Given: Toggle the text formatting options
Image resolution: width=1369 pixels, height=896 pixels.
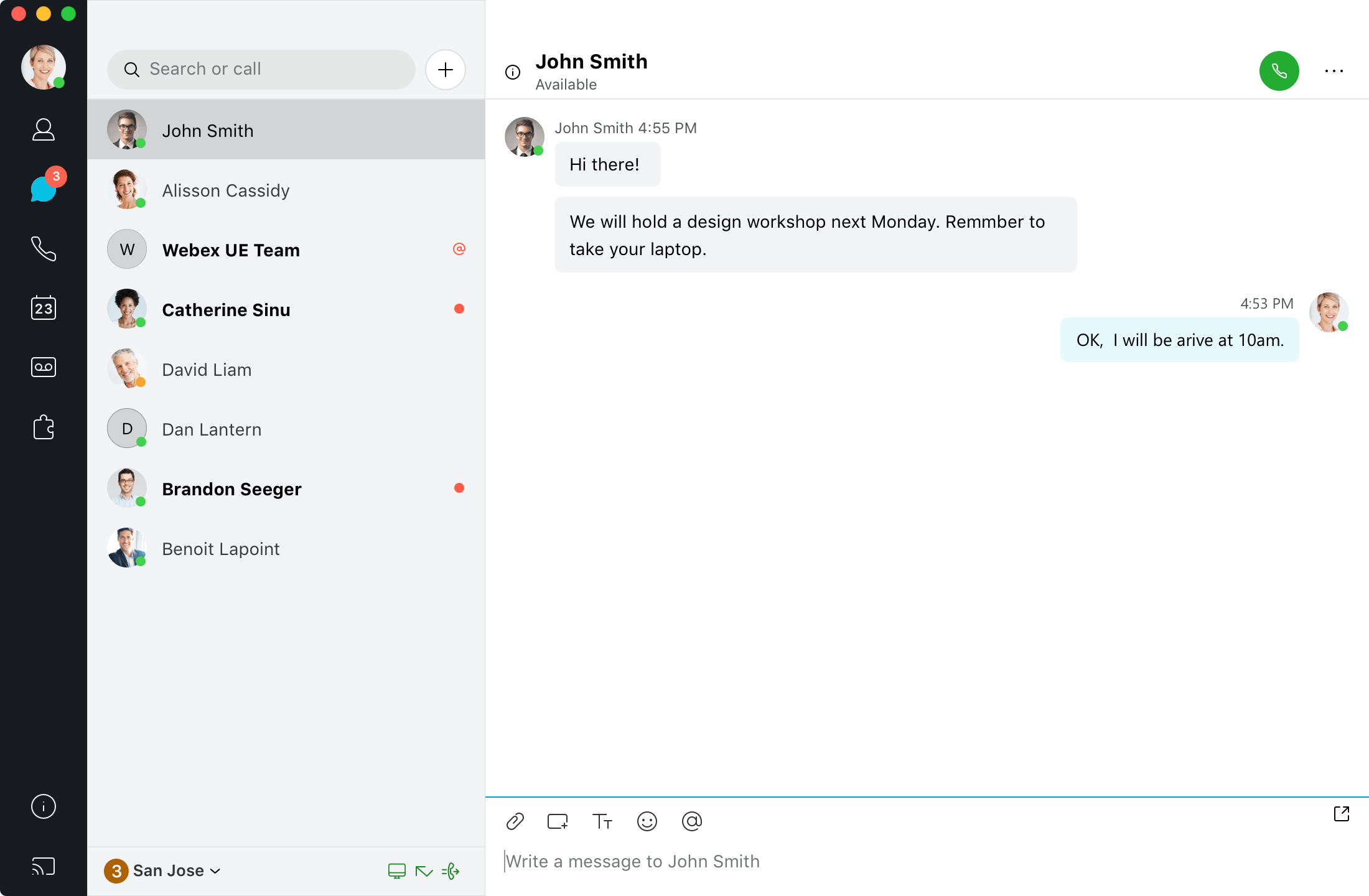Looking at the screenshot, I should [602, 821].
